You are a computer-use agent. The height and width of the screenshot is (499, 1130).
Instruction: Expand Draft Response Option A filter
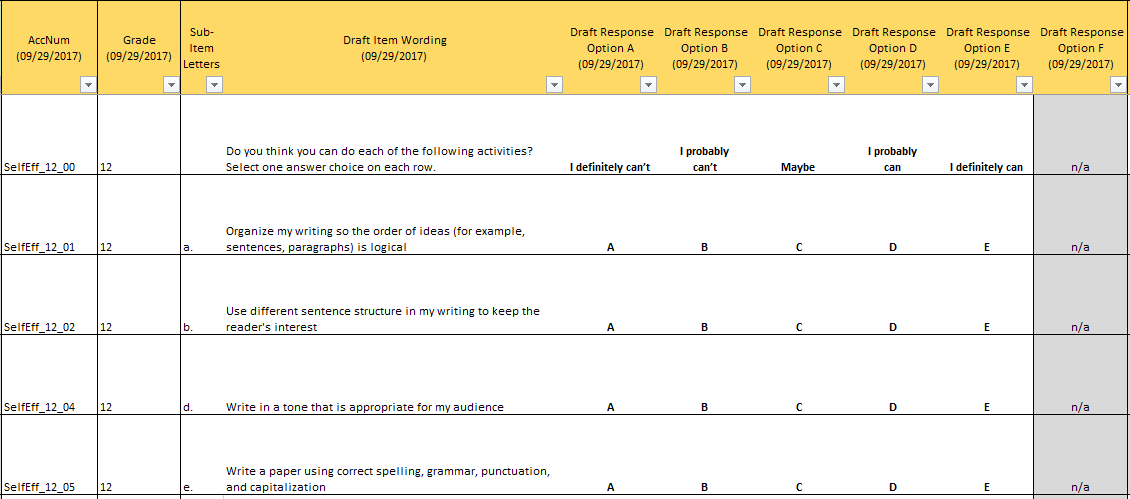tap(648, 86)
